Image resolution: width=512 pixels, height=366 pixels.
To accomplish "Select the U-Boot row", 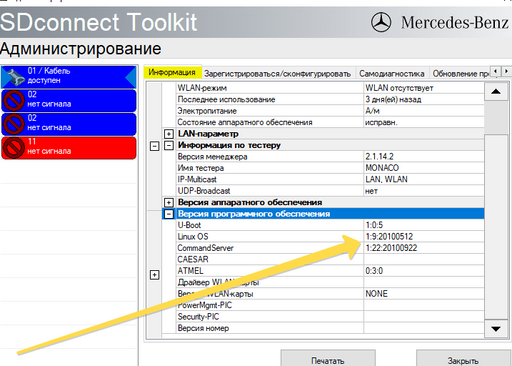I will pyautogui.click(x=330, y=225).
